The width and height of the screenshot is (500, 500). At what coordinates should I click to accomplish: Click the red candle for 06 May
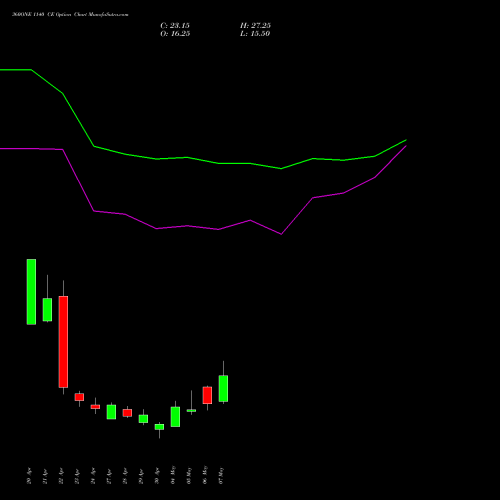207,395
